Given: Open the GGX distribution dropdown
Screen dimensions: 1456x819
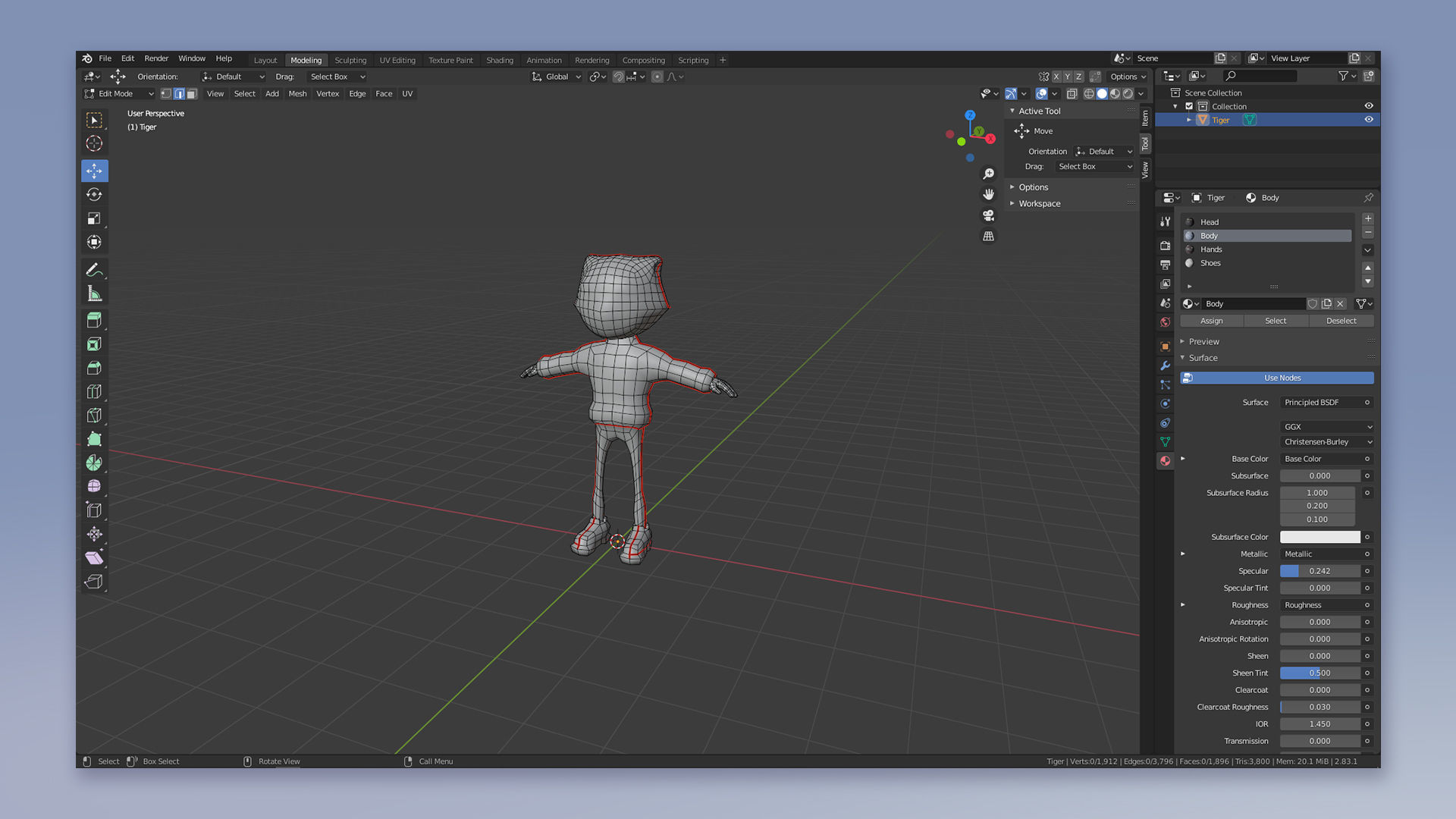Looking at the screenshot, I should pyautogui.click(x=1327, y=427).
